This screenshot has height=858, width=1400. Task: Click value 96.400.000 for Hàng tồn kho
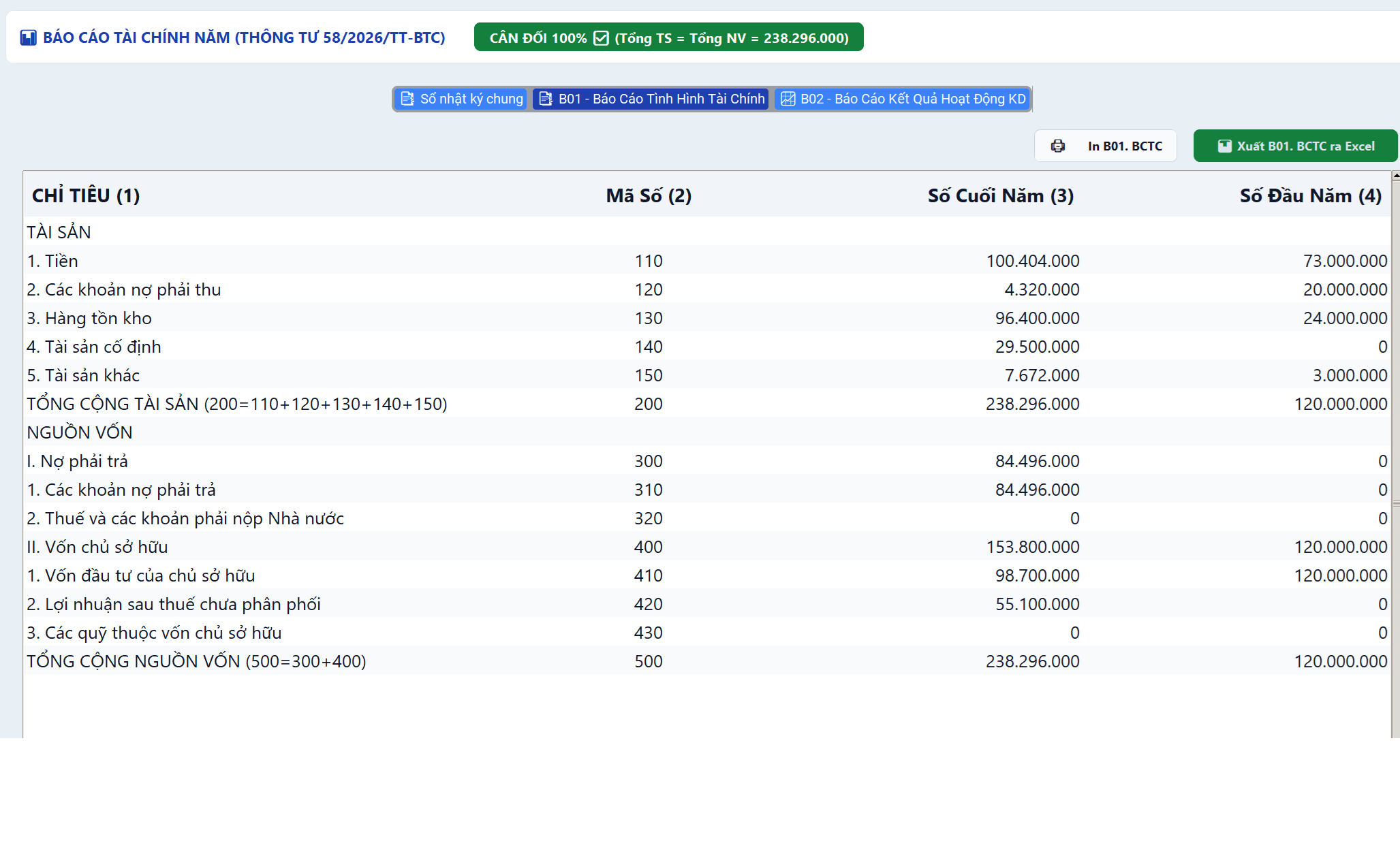tap(1037, 318)
